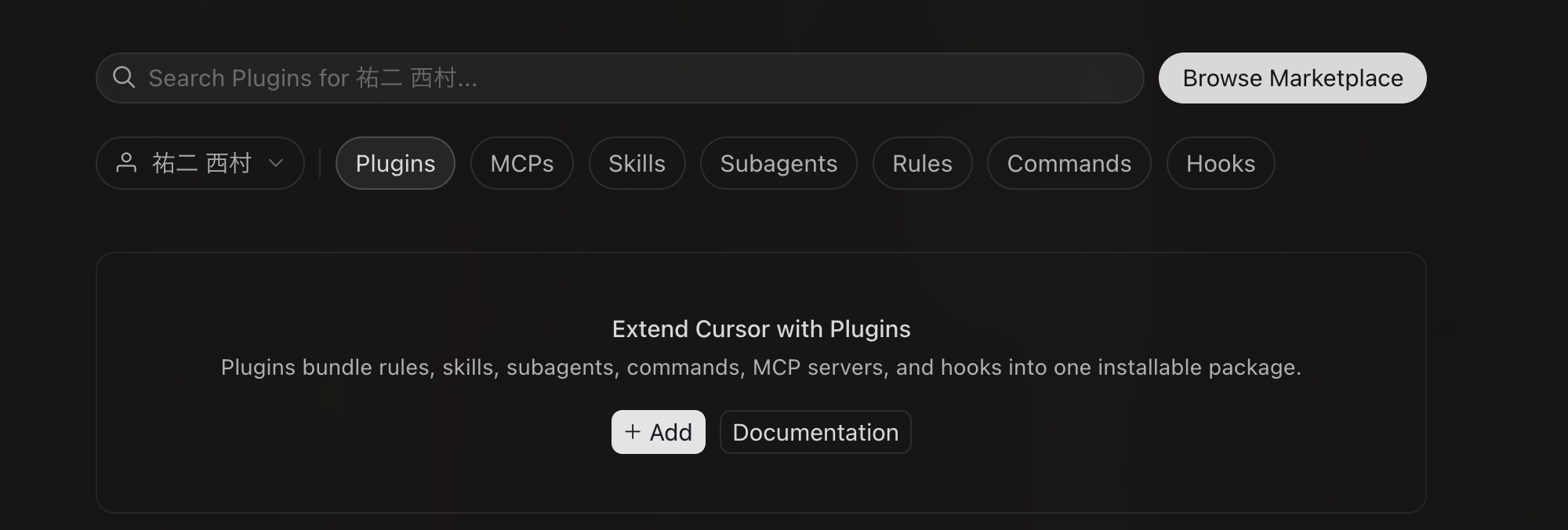Image resolution: width=1568 pixels, height=530 pixels.
Task: Click the Extend Cursor with Plugins heading
Action: coord(761,329)
